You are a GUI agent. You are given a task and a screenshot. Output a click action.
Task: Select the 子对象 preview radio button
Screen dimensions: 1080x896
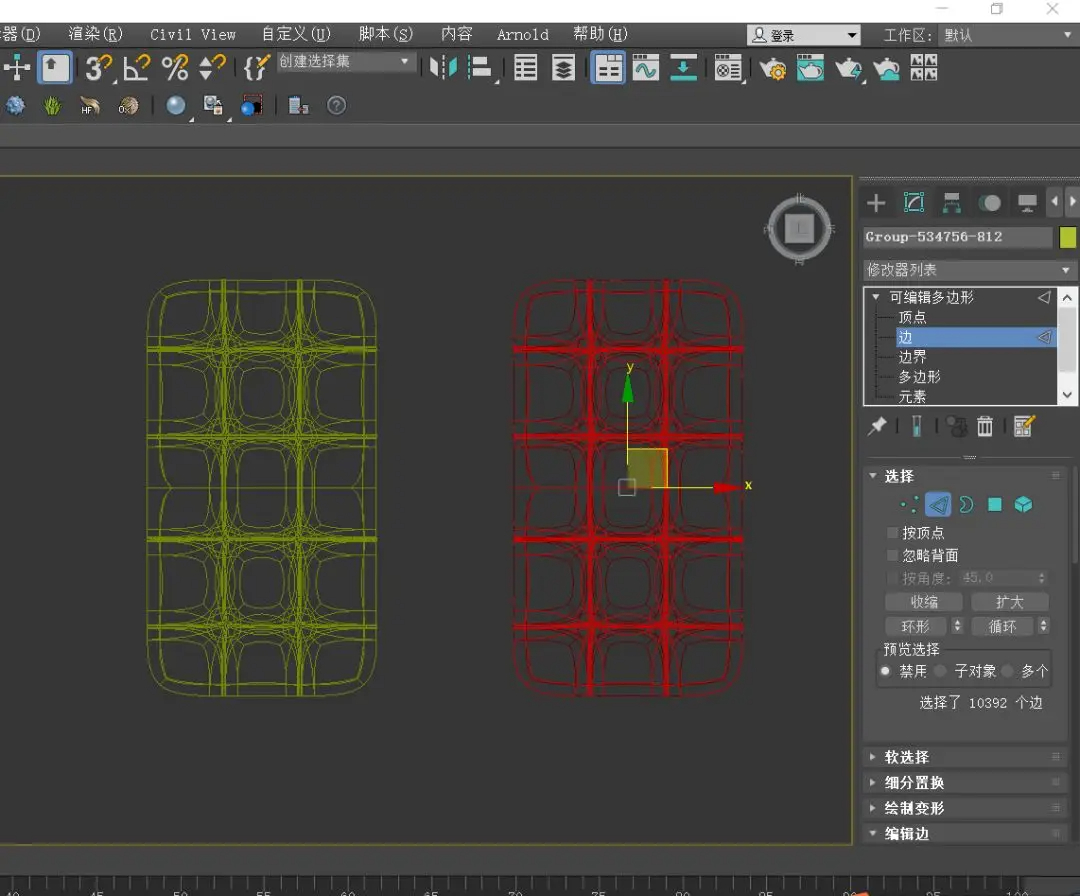pos(940,672)
